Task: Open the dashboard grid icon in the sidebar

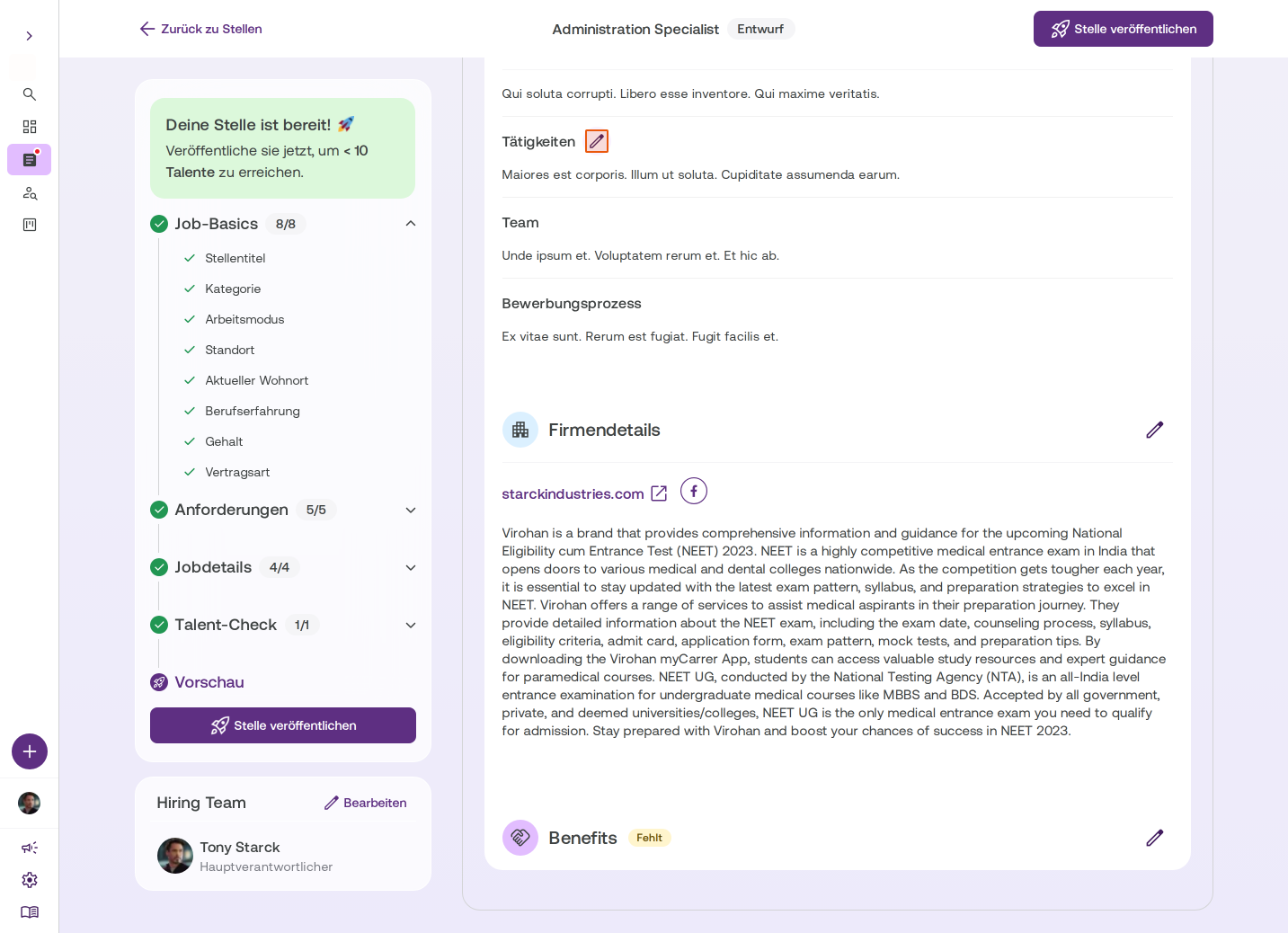Action: (x=30, y=127)
